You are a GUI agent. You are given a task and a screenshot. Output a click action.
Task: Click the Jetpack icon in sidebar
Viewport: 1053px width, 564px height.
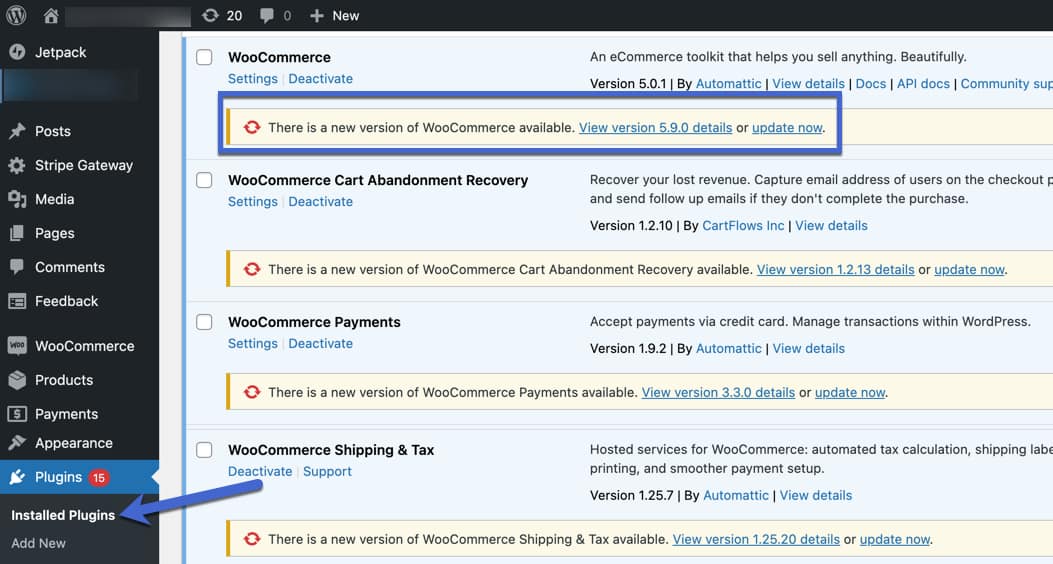click(17, 52)
